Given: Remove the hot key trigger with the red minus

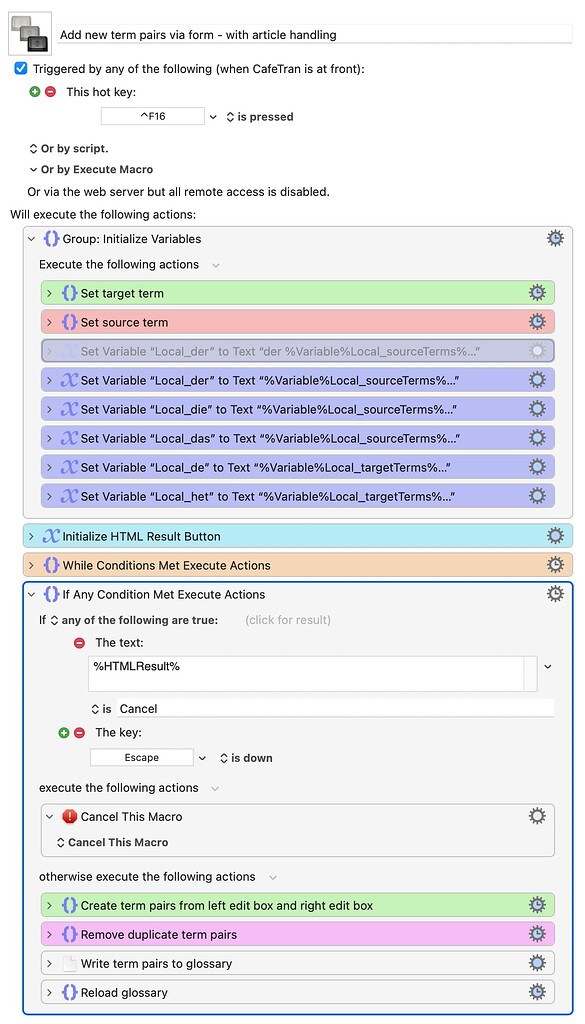Looking at the screenshot, I should (50, 92).
